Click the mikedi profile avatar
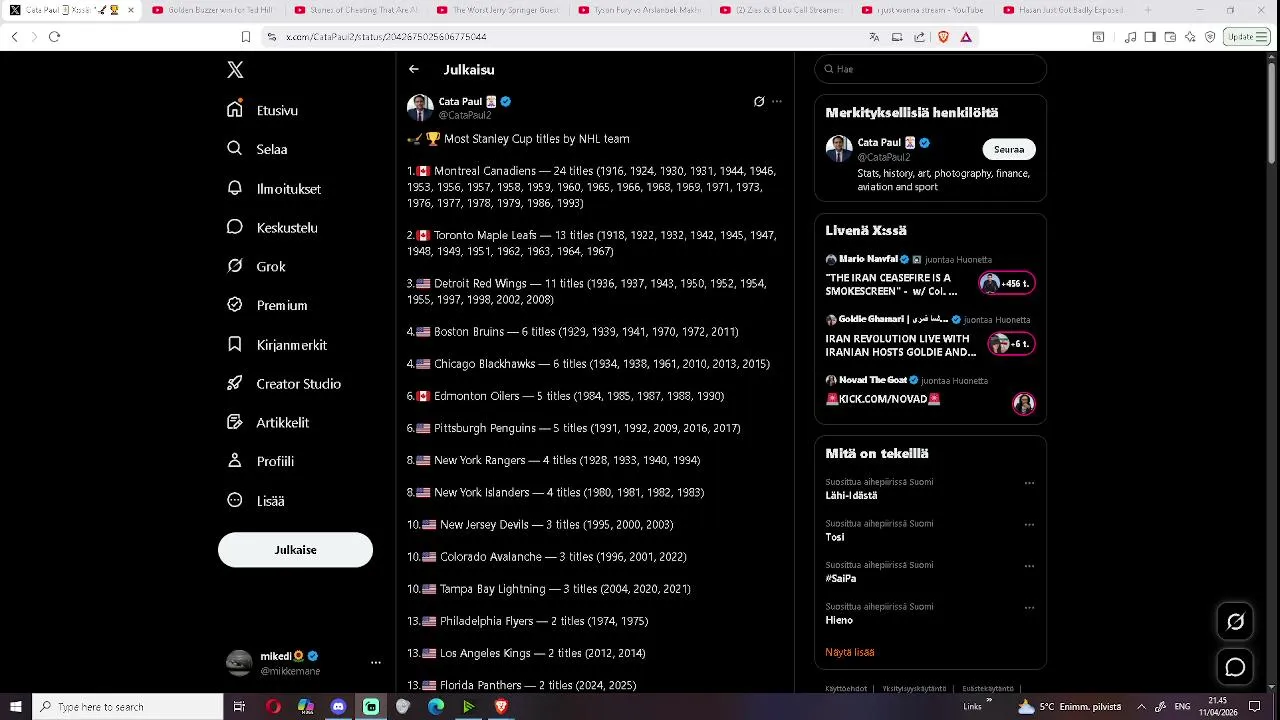1280x720 pixels. point(239,663)
